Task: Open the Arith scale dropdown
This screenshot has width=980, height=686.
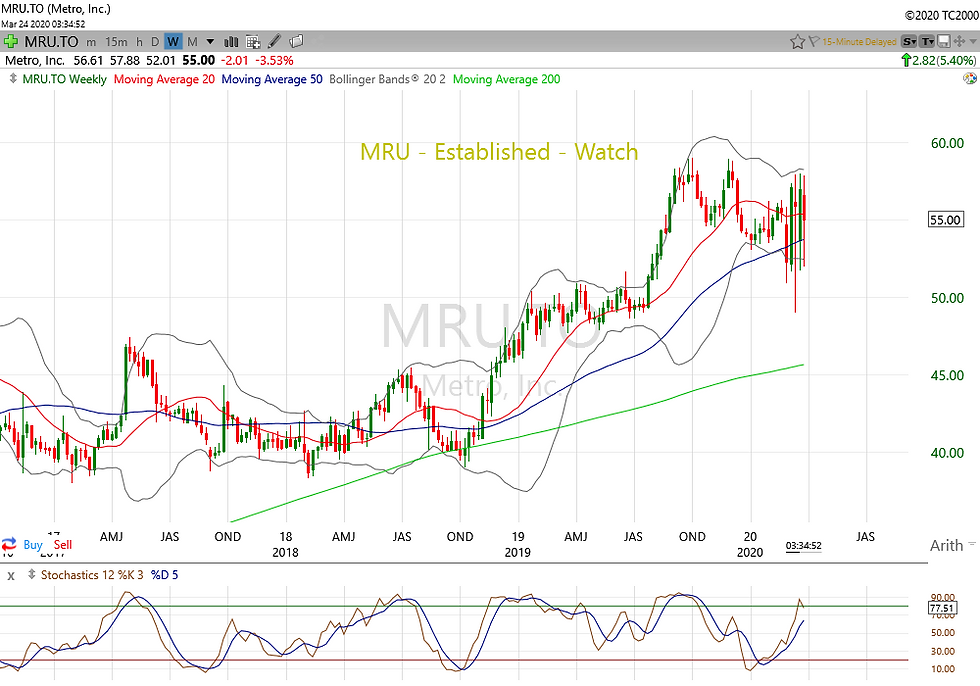Action: tap(952, 545)
